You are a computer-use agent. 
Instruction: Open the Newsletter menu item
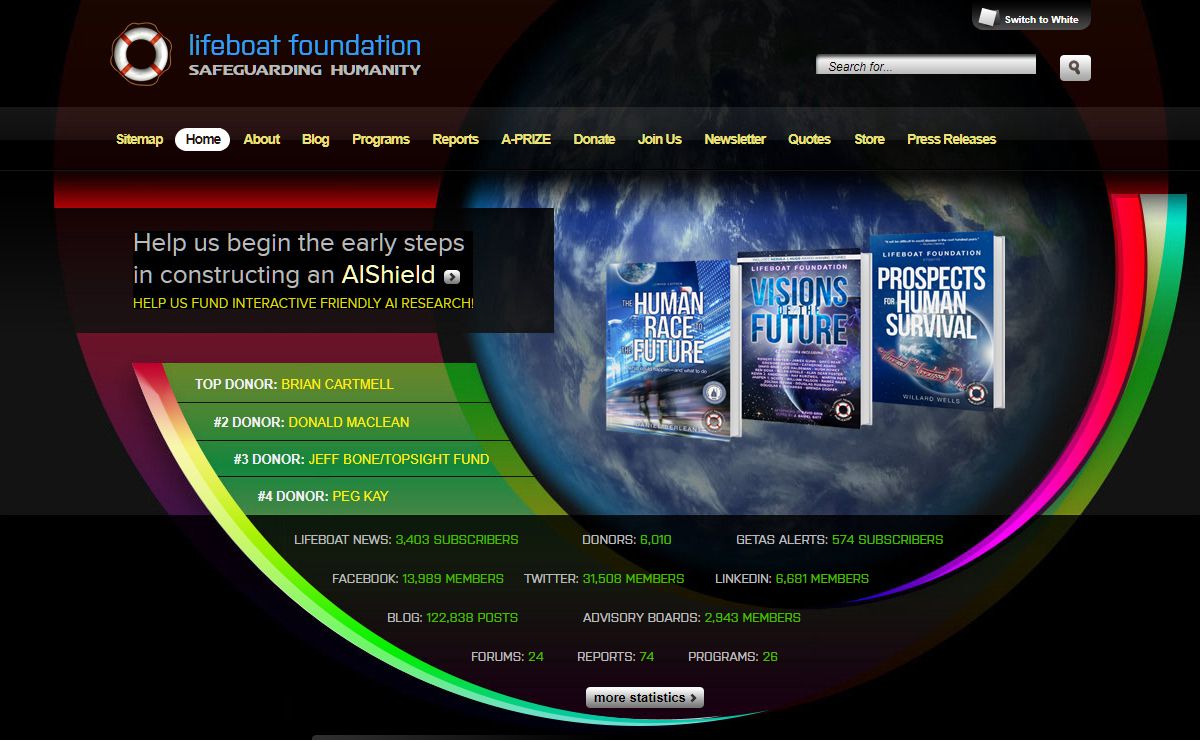735,139
